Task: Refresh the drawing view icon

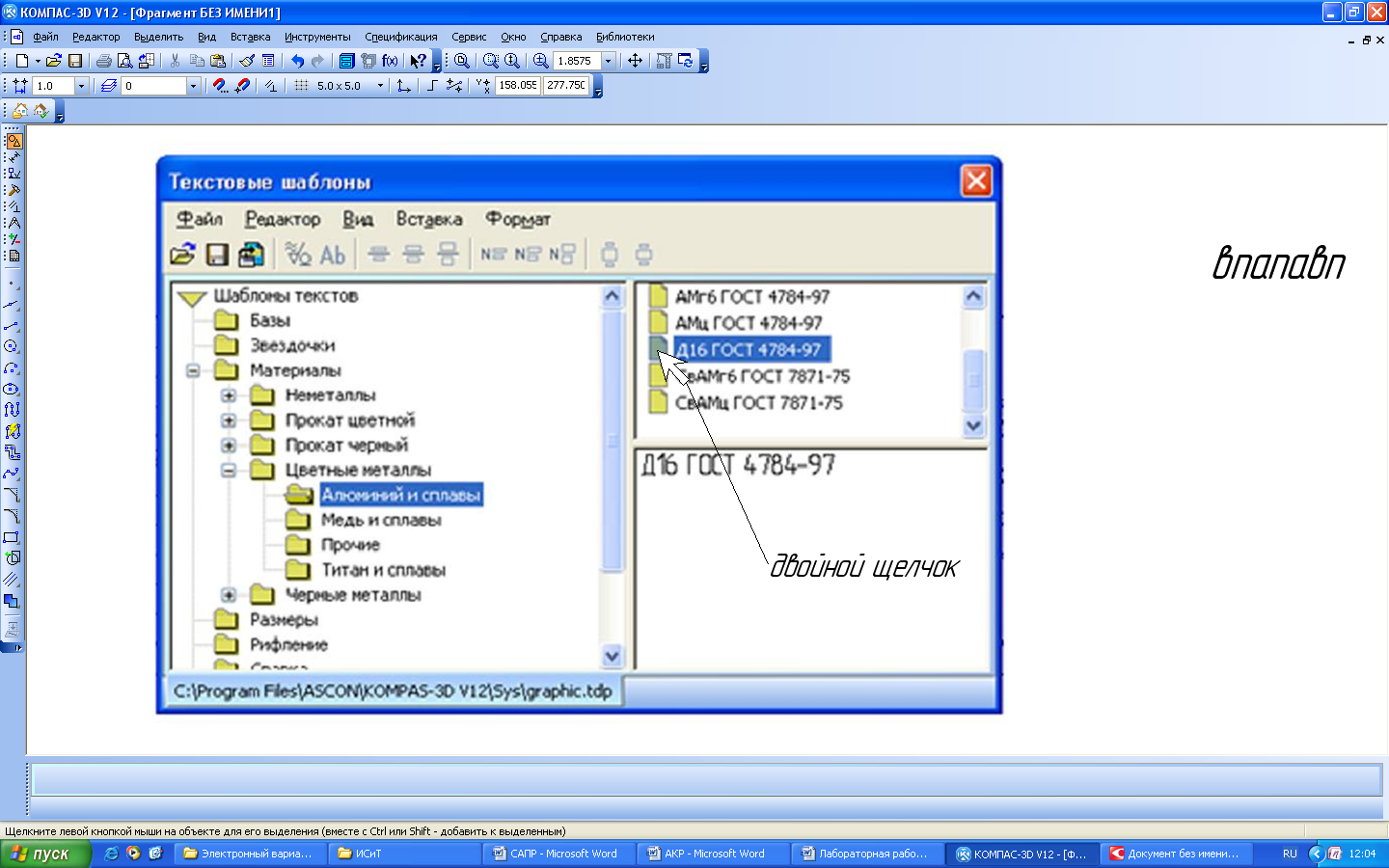Action: pyautogui.click(x=686, y=60)
